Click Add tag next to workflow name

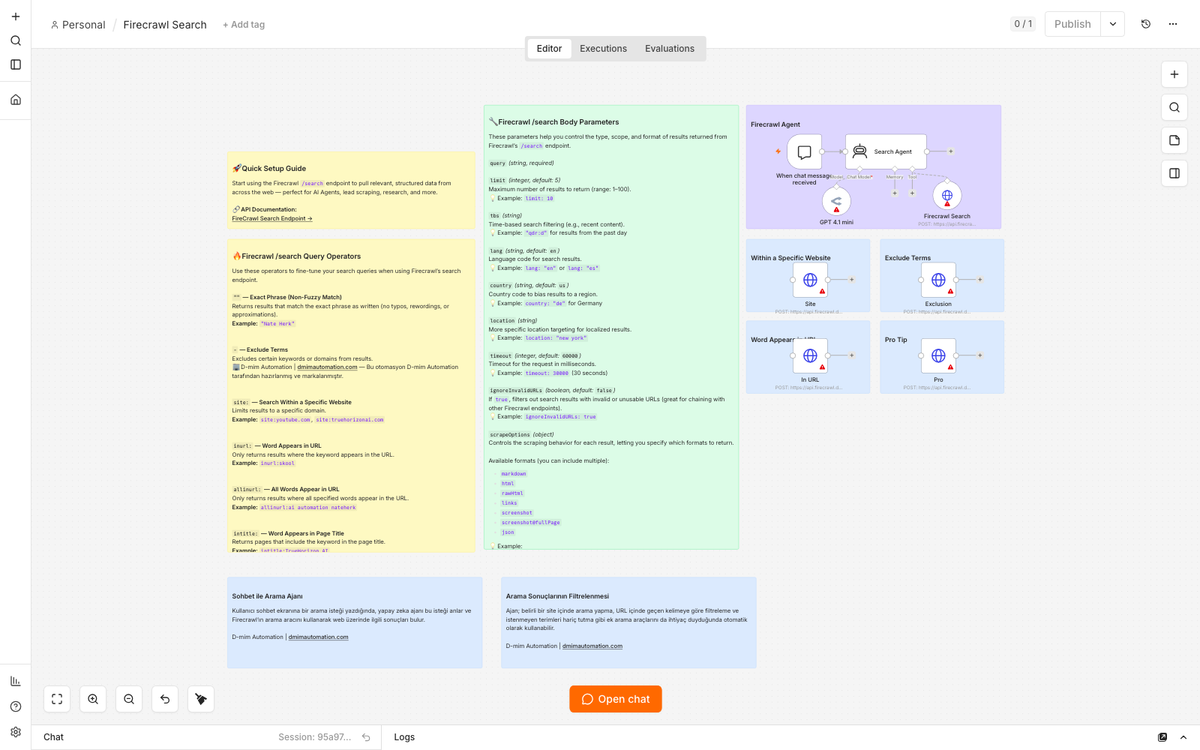click(243, 25)
